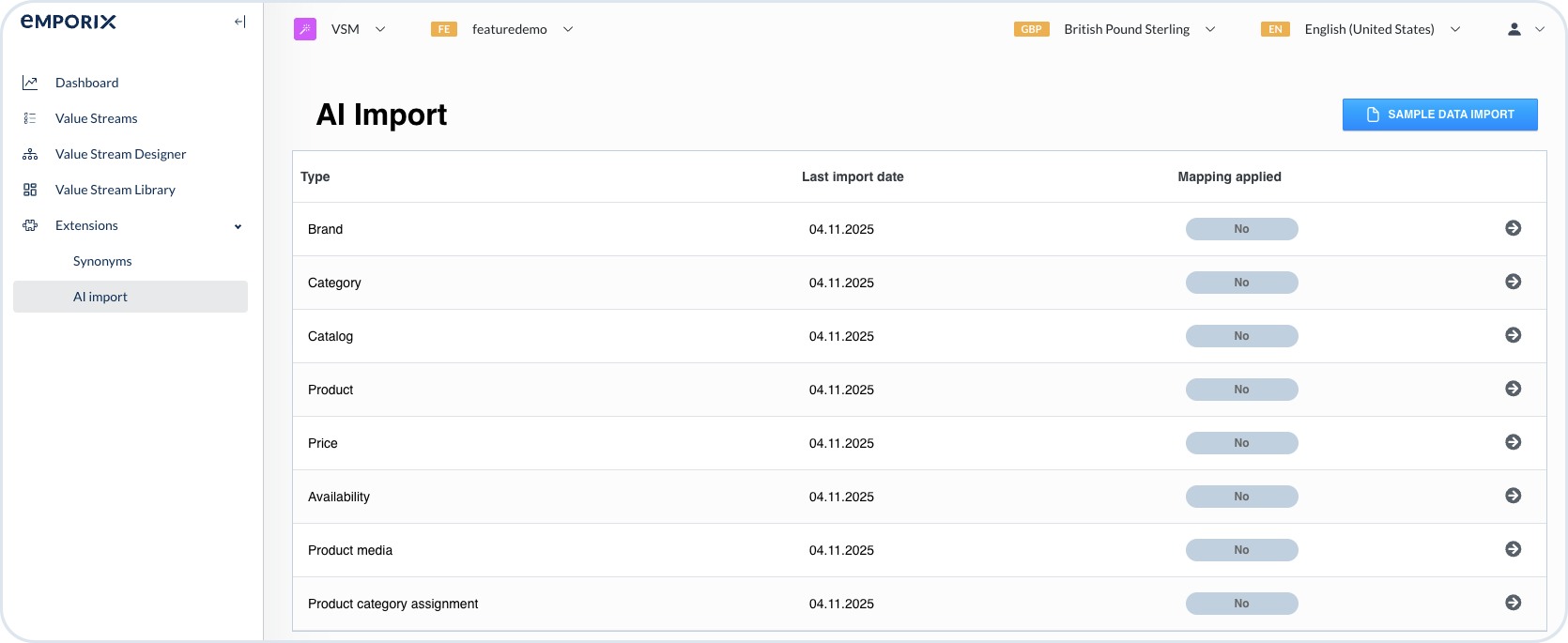Expand the featuredemo tenant dropdown

coord(510,29)
